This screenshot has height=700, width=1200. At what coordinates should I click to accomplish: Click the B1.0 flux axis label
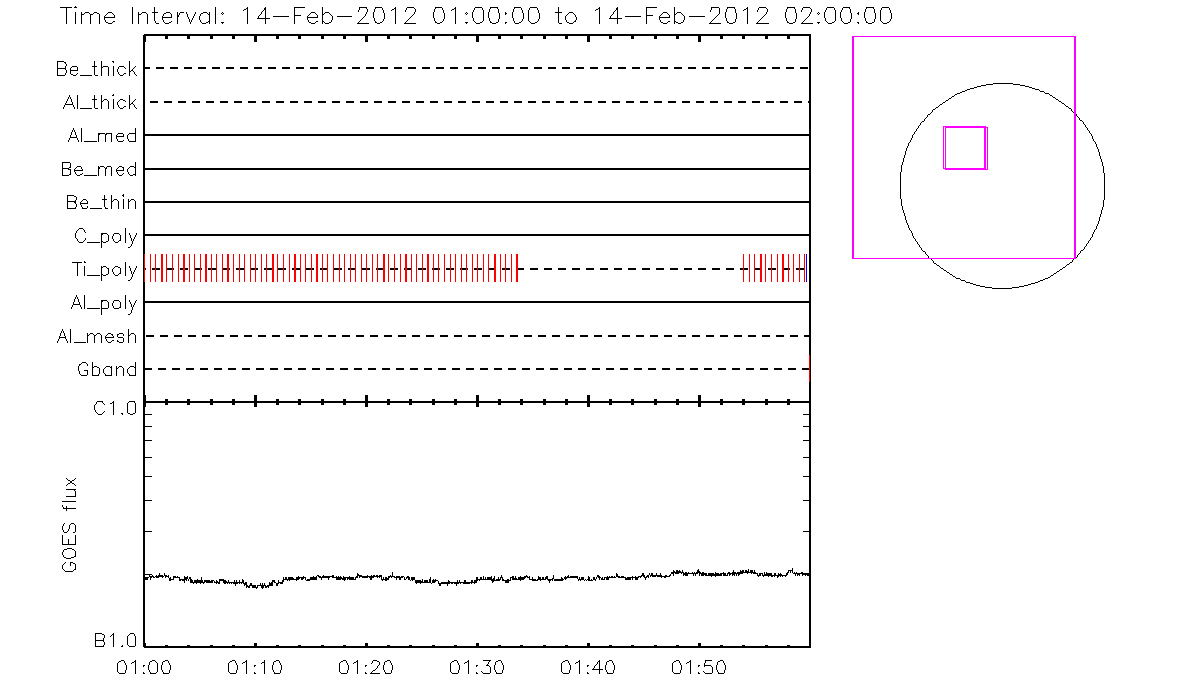(x=116, y=641)
